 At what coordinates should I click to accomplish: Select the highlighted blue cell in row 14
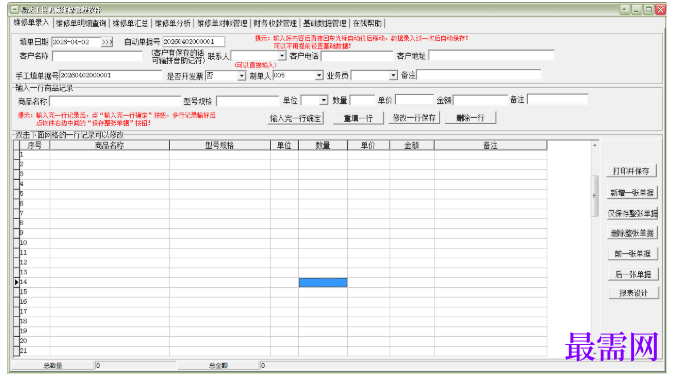(x=323, y=283)
